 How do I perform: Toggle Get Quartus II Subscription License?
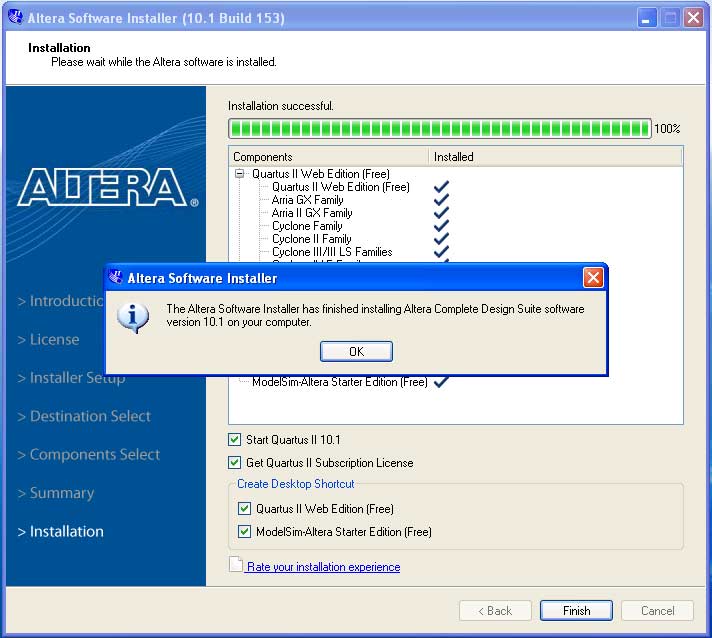coord(235,463)
